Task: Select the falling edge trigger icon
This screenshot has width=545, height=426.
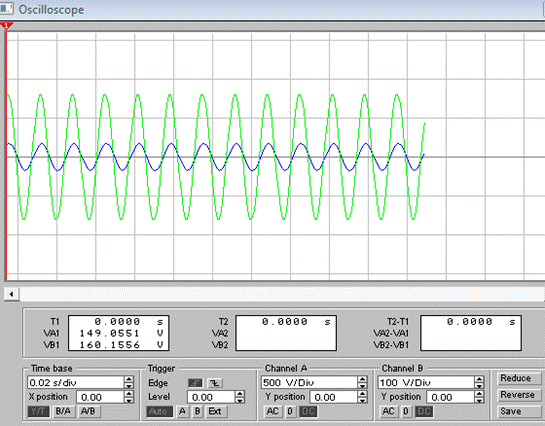Action: click(x=215, y=383)
